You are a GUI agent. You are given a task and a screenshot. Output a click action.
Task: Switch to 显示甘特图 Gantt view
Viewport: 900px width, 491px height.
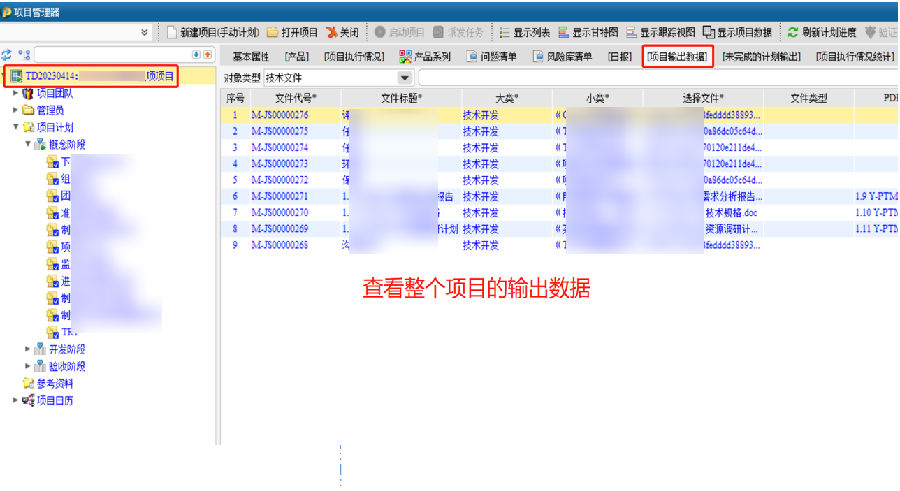point(566,32)
